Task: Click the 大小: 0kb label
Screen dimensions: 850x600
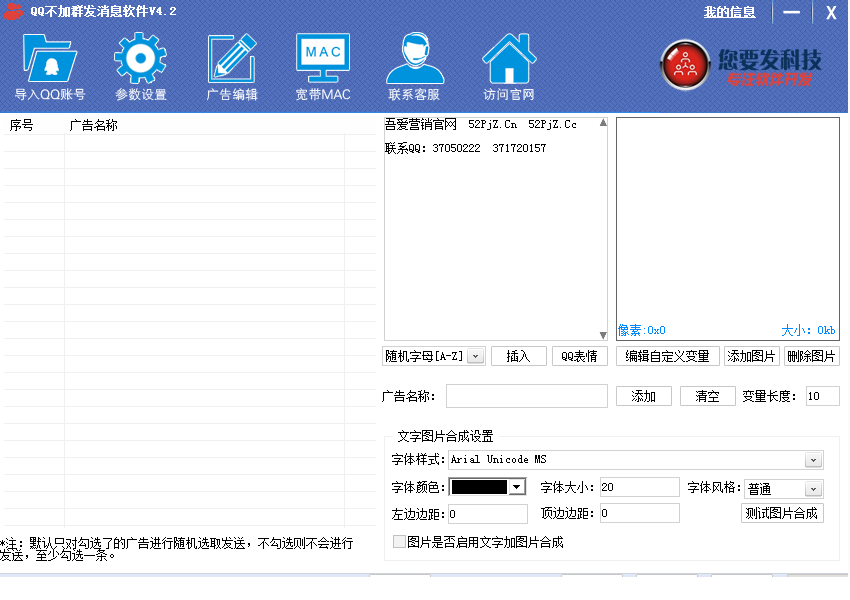Action: [x=808, y=330]
